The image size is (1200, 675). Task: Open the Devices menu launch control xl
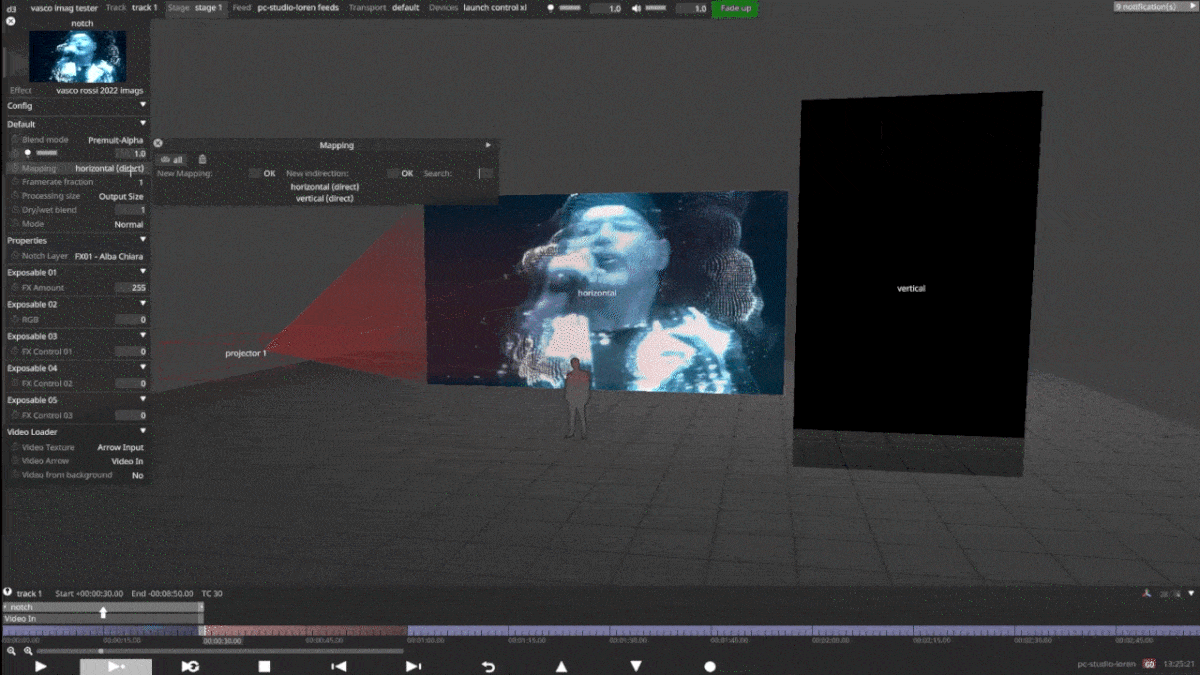[478, 7]
